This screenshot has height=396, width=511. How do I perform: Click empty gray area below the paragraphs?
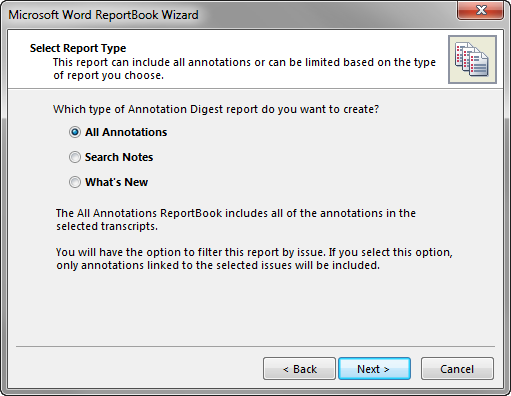(x=255, y=308)
